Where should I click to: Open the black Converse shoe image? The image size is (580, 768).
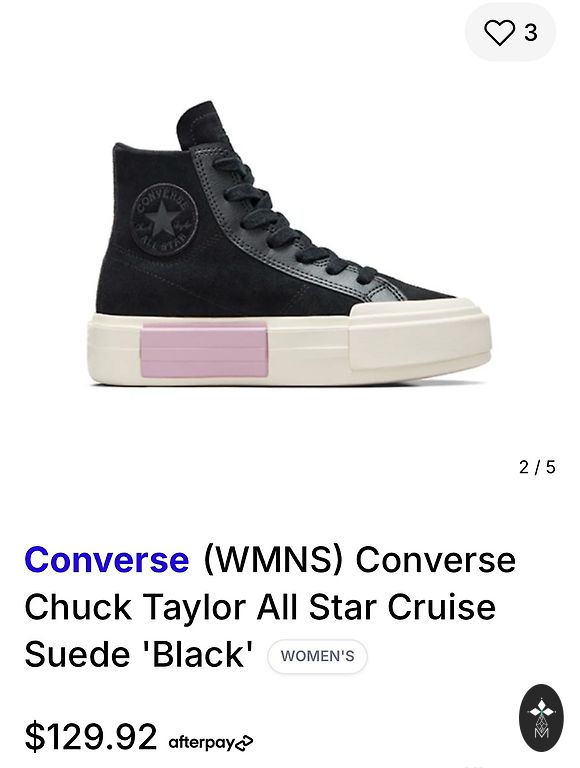pyautogui.click(x=291, y=244)
